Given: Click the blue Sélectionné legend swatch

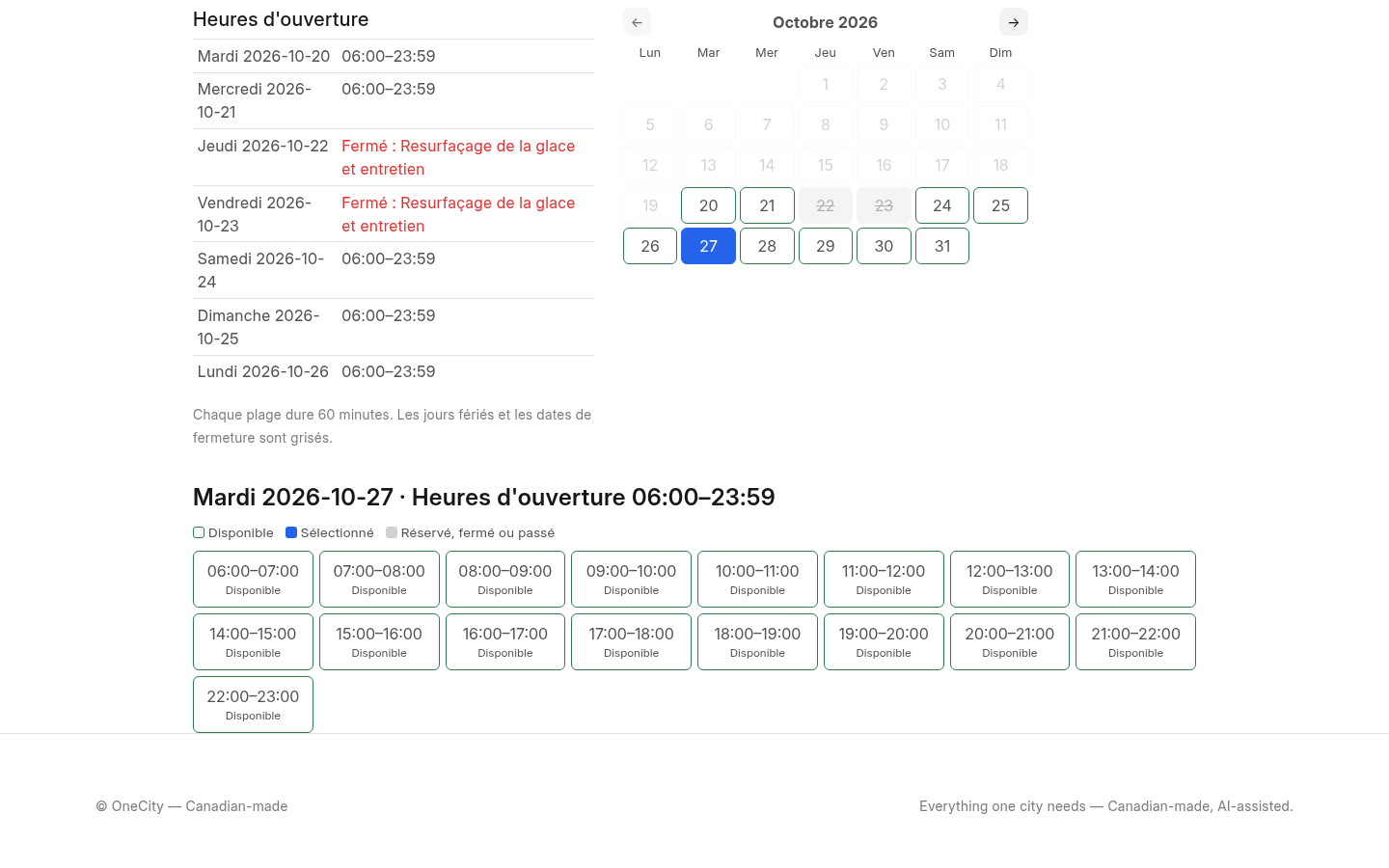Looking at the screenshot, I should click(291, 532).
